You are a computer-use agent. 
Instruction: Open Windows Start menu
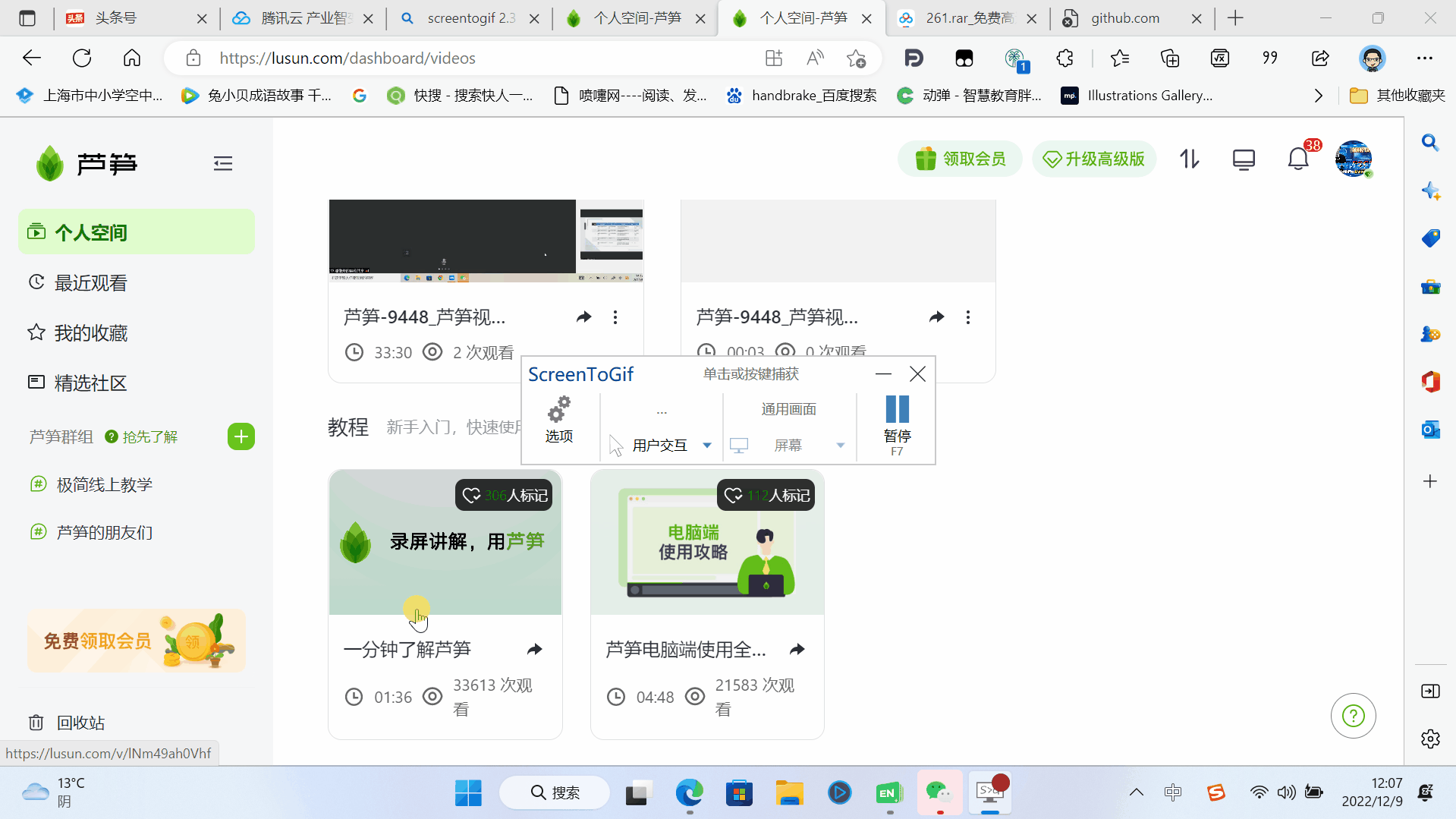click(468, 792)
